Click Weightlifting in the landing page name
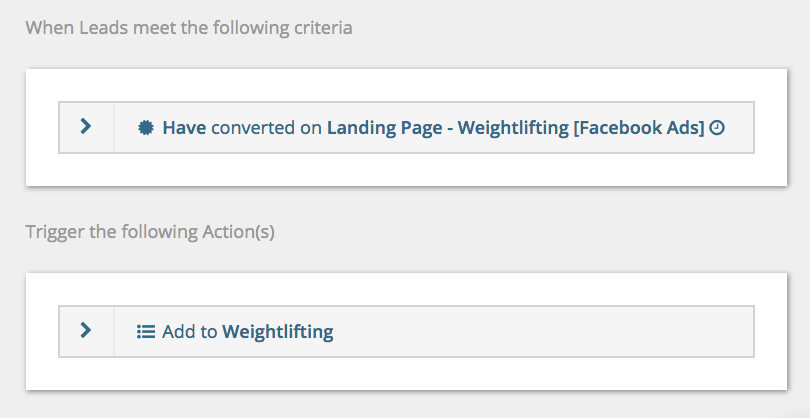Screen dimensions: 810x418 point(513,128)
